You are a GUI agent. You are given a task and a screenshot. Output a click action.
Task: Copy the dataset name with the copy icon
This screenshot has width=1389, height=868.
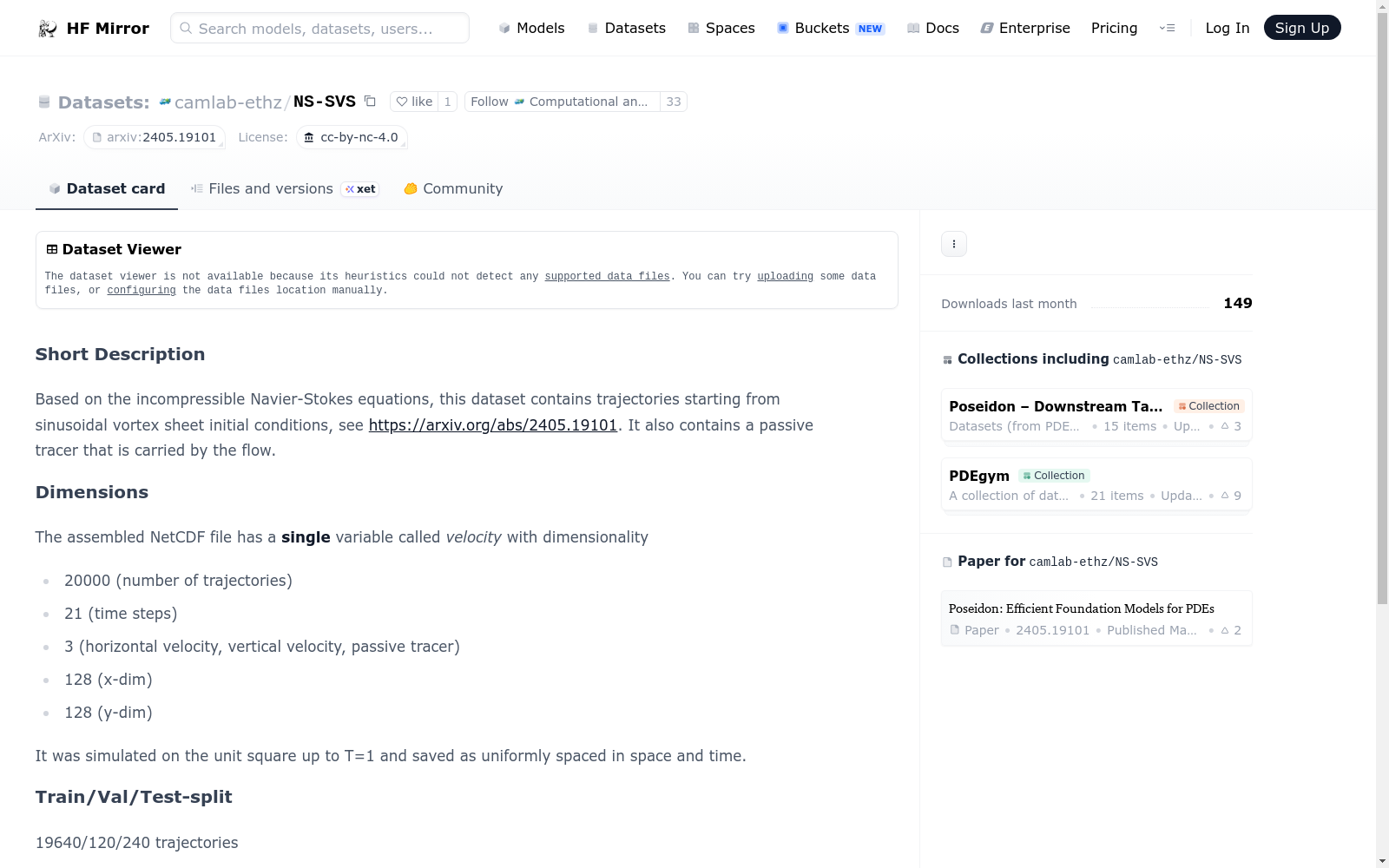370,102
